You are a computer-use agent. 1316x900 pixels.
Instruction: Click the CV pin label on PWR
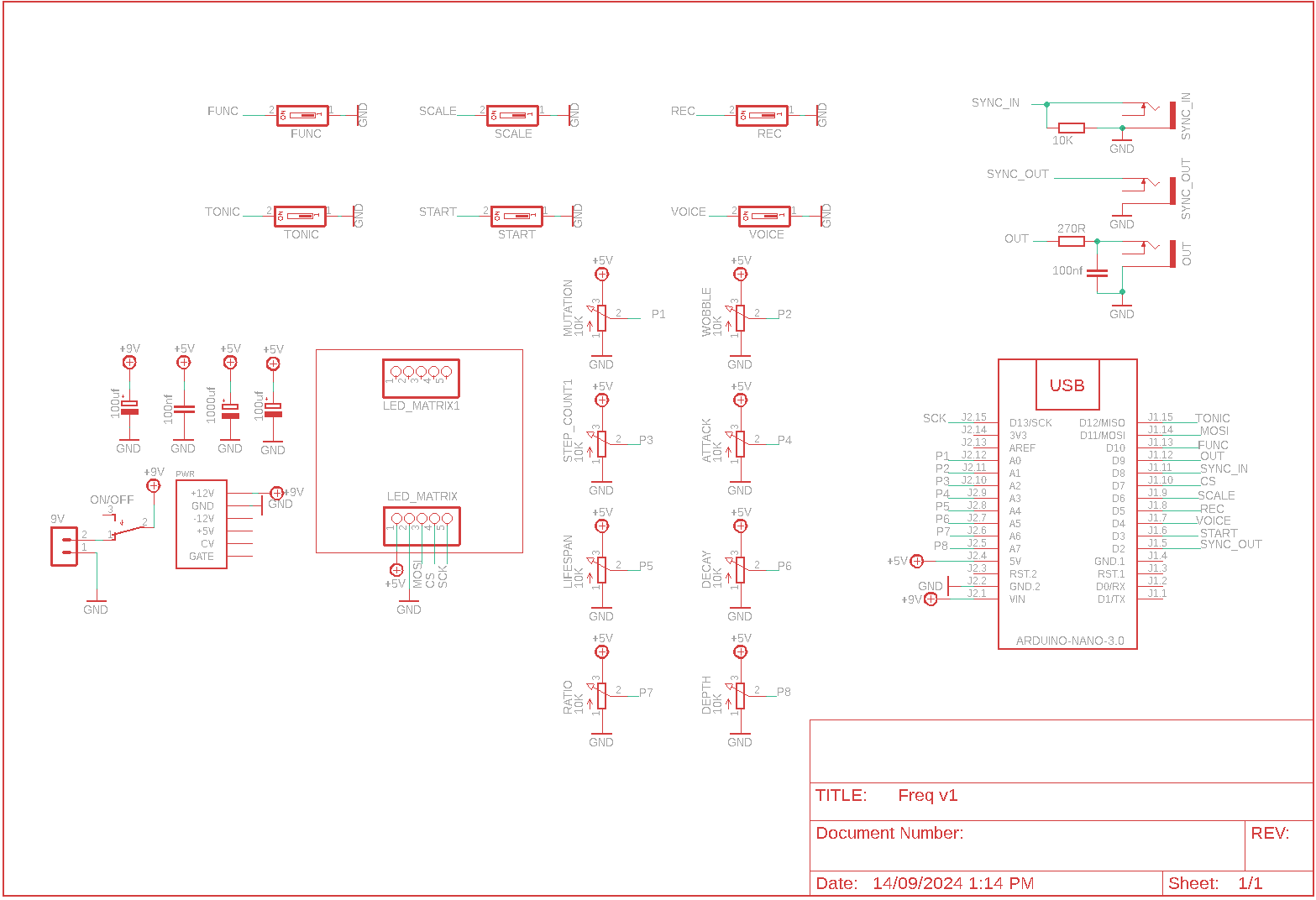coord(207,544)
